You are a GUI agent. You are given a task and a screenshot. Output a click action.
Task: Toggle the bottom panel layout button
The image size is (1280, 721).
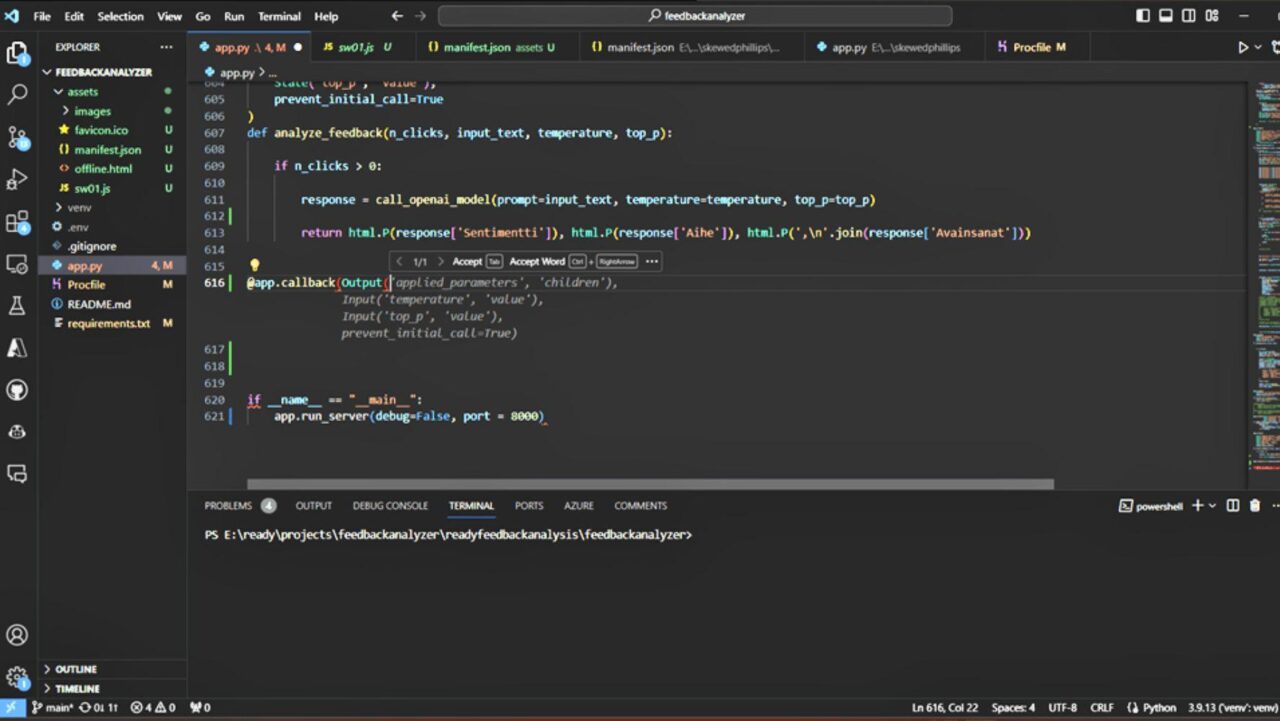click(1165, 16)
